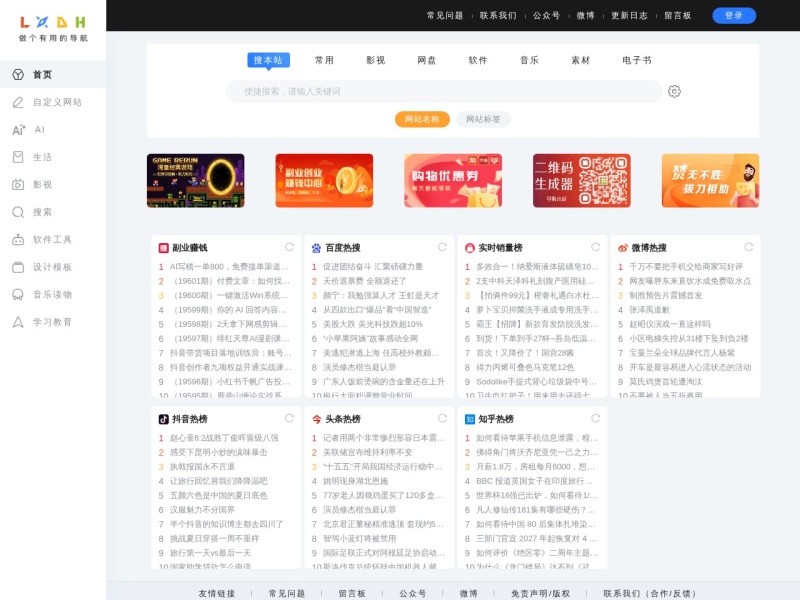Click the Zhihu logo icon
Image resolution: width=800 pixels, height=600 pixels.
pyautogui.click(x=469, y=419)
